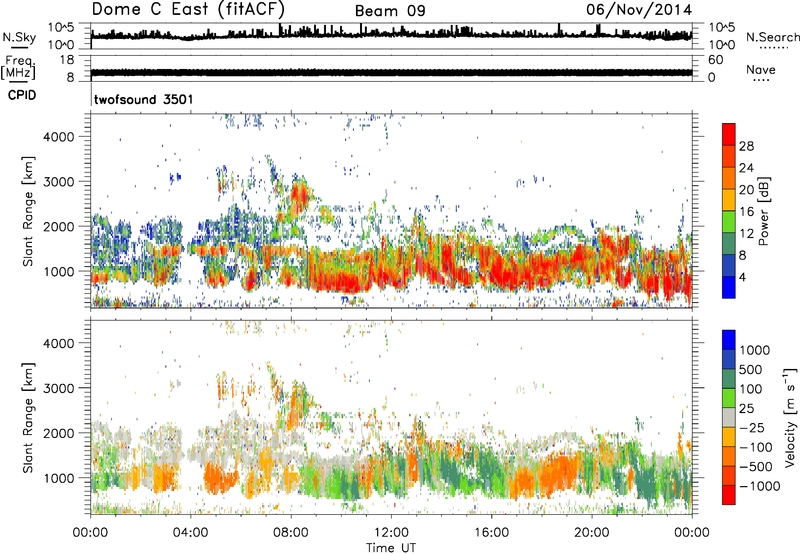
Task: Click the '12:00' time axis label
Action: coord(391,533)
